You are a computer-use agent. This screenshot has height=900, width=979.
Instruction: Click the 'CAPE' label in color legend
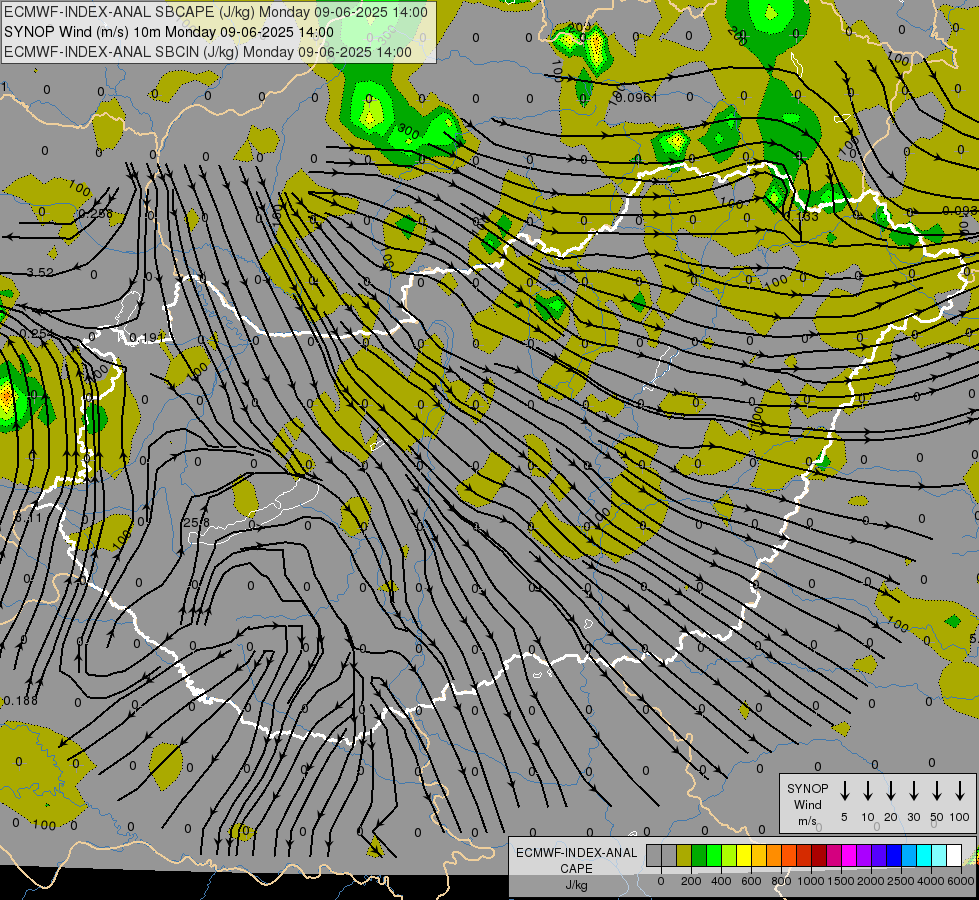click(576, 868)
